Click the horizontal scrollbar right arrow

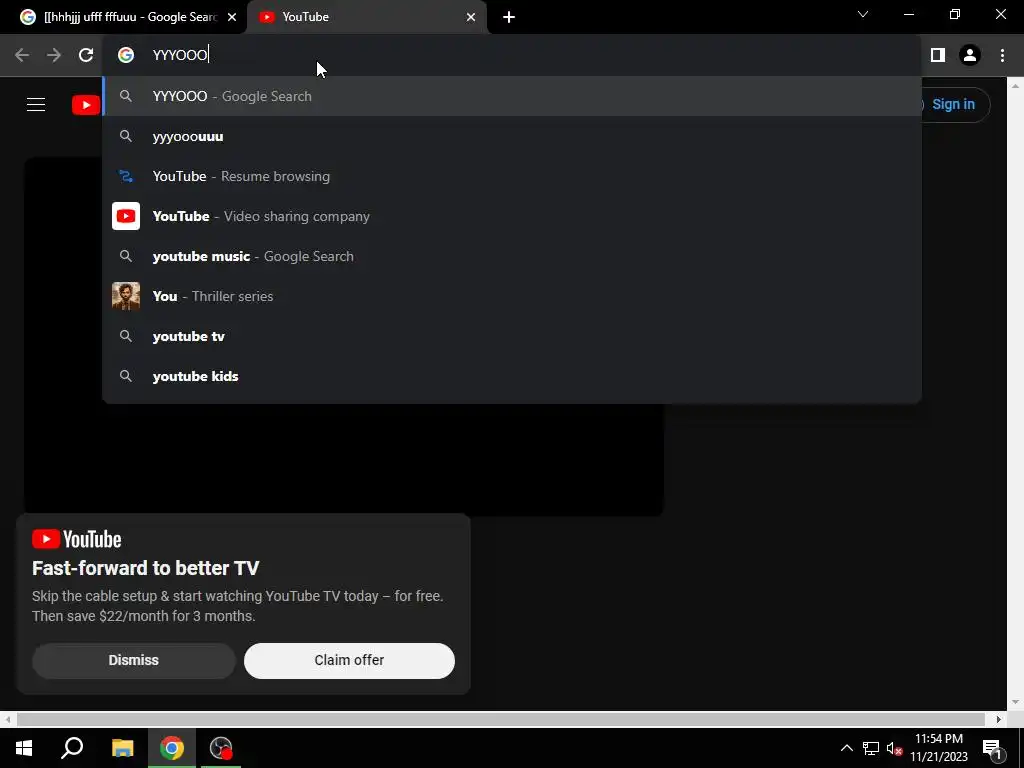999,719
